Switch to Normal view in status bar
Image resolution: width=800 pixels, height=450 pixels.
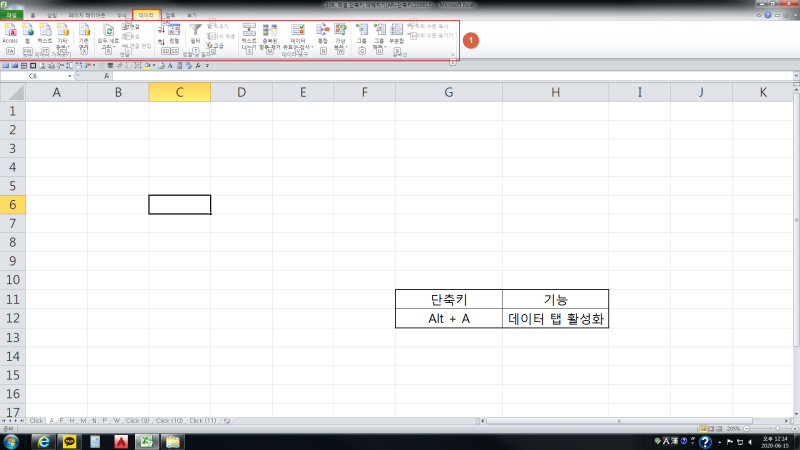[703, 429]
